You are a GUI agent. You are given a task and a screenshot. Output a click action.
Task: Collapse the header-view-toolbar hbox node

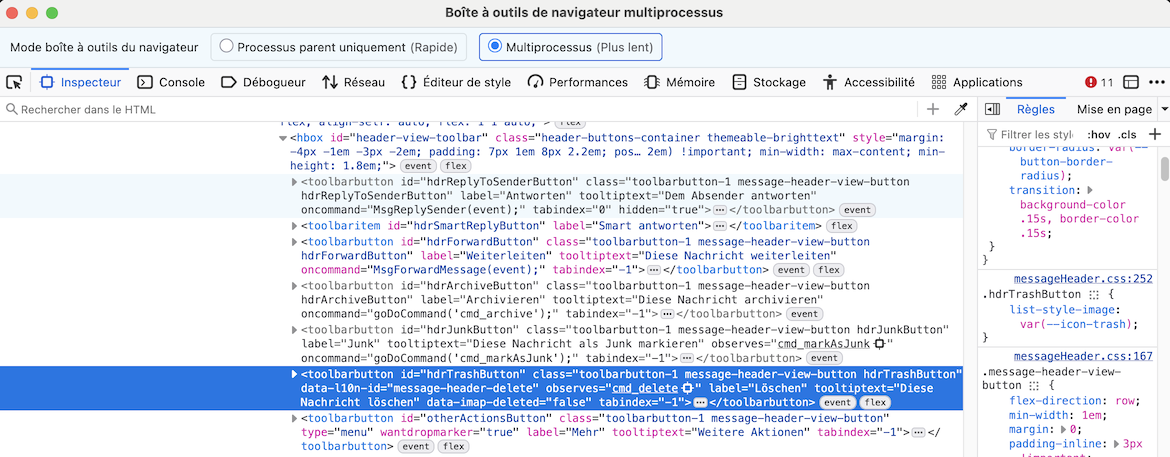click(x=282, y=138)
